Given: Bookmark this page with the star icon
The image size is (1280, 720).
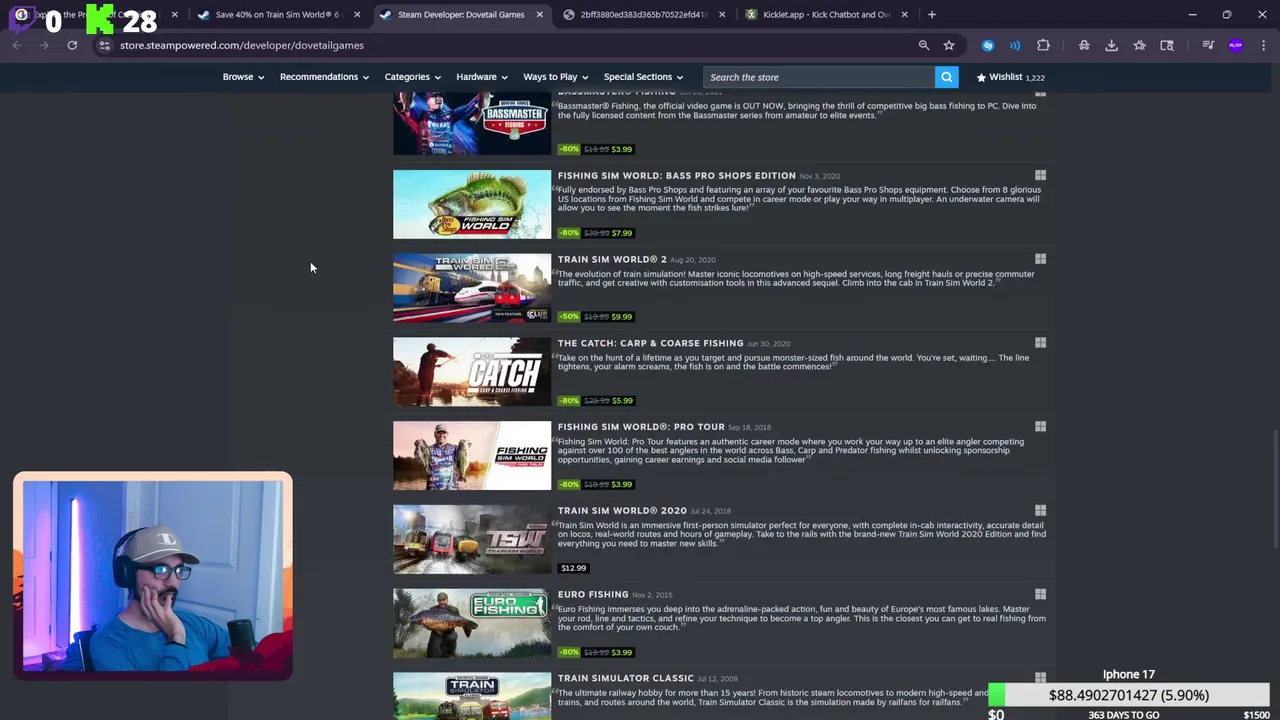Looking at the screenshot, I should (949, 45).
